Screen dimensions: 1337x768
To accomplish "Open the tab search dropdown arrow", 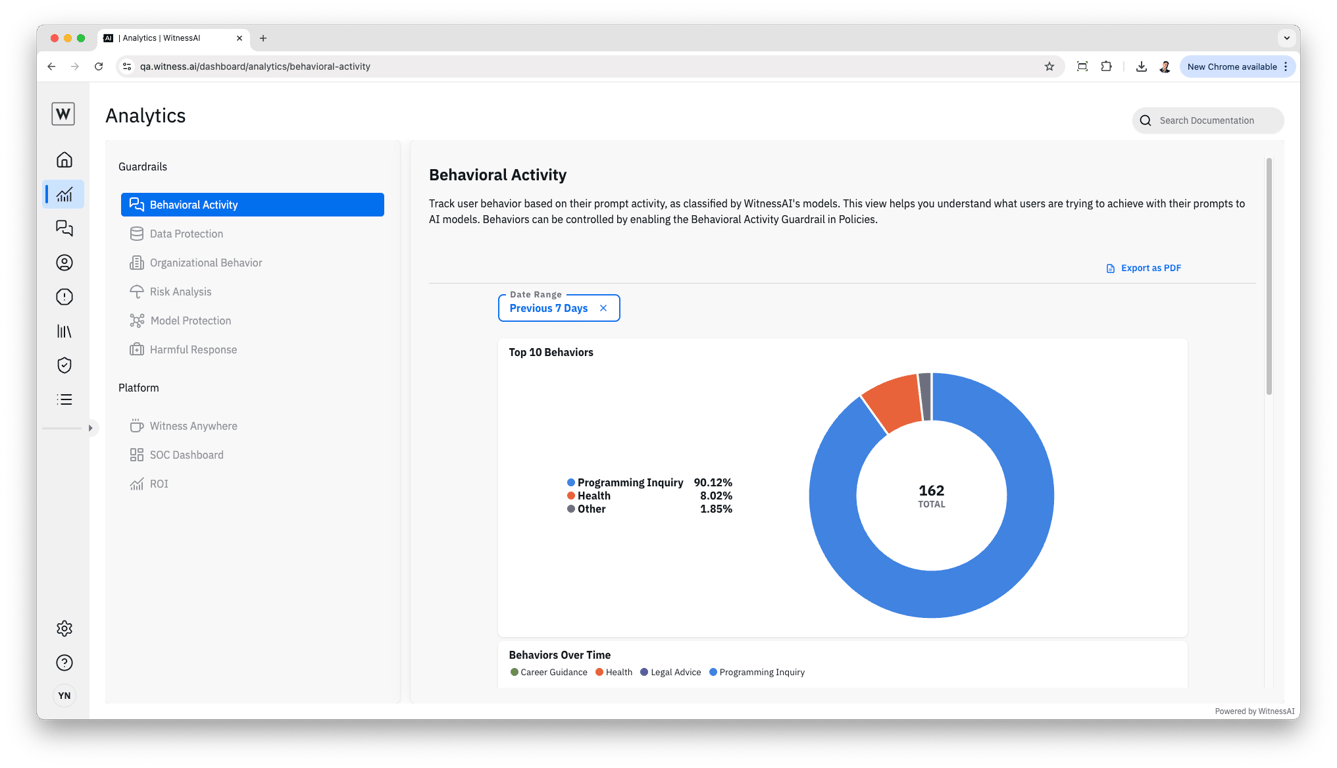I will click(1286, 38).
